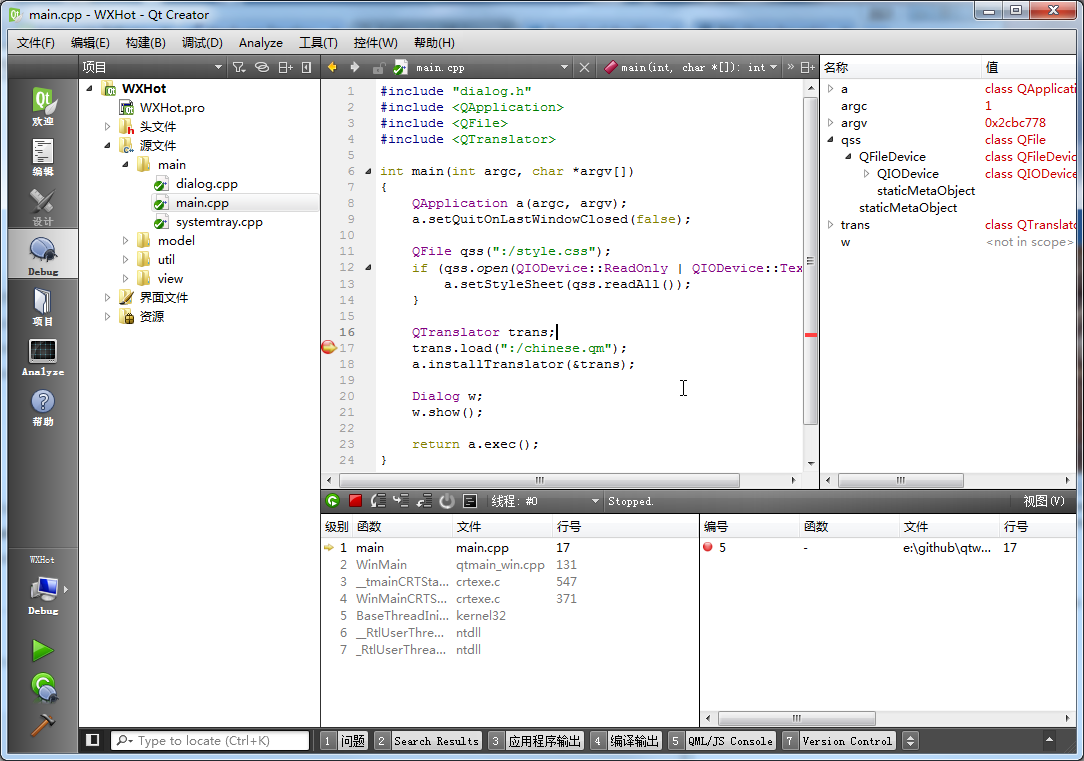This screenshot has width=1084, height=761.
Task: Open the project view dropdown (项目)
Action: pyautogui.click(x=152, y=67)
